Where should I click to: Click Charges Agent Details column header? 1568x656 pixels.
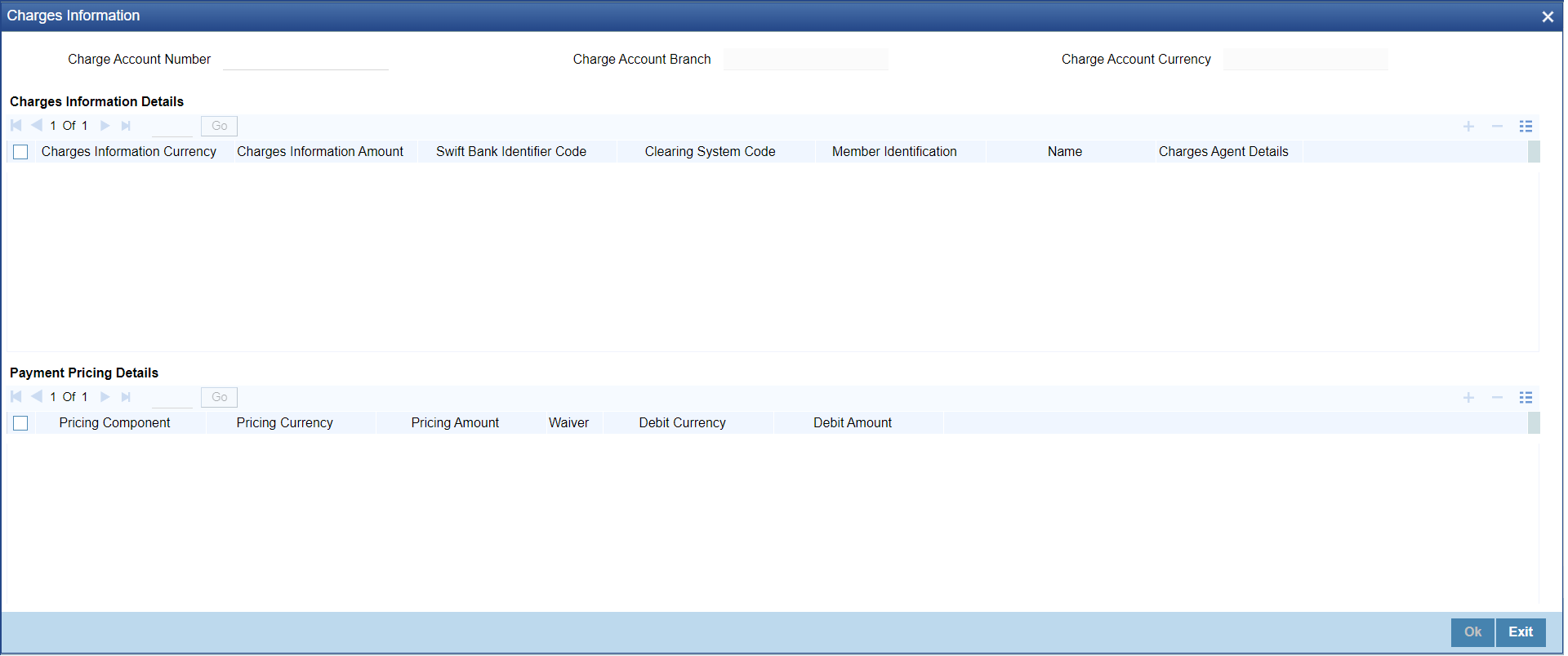click(x=1223, y=152)
